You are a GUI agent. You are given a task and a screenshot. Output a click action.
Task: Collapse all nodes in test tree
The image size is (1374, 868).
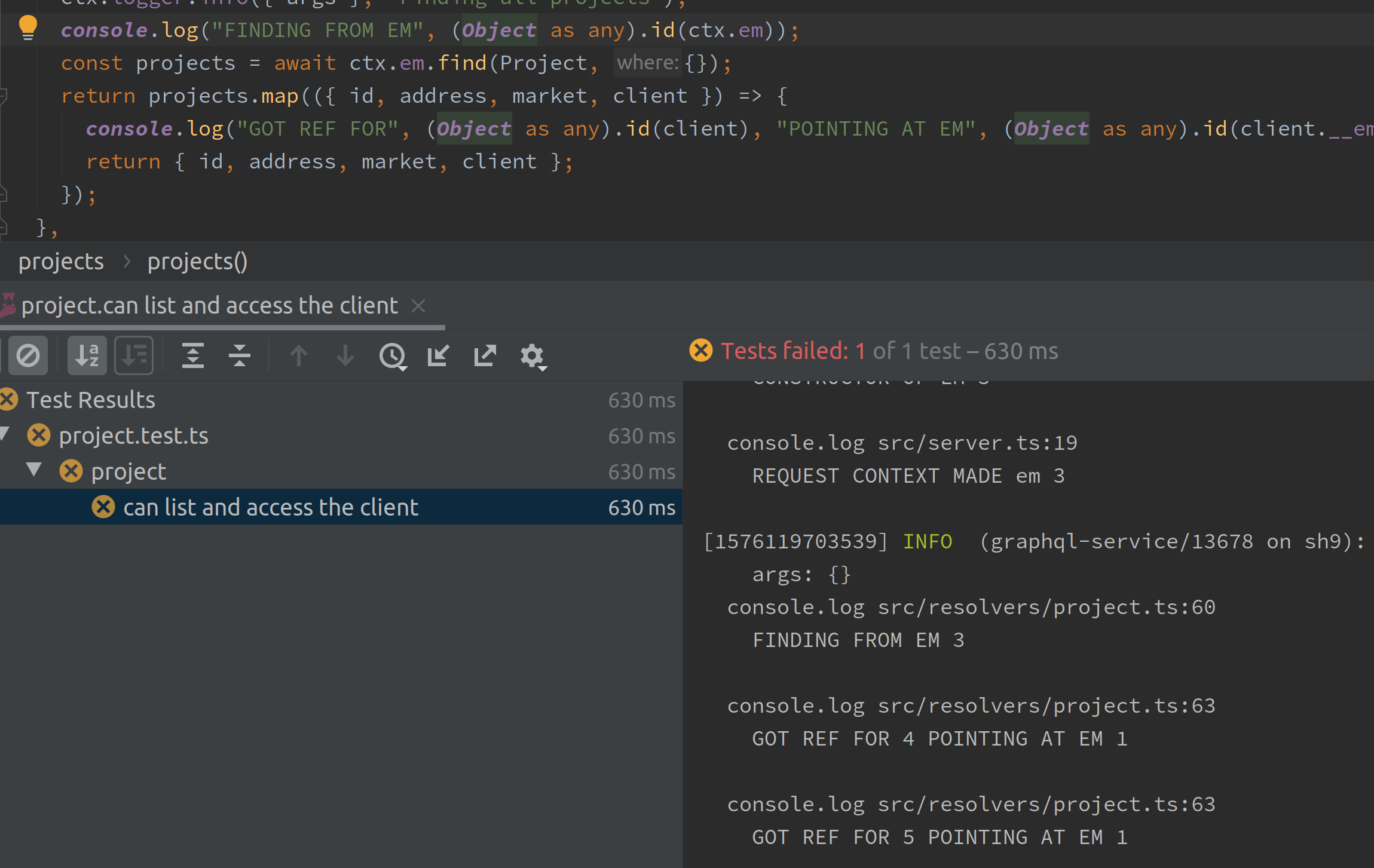[x=239, y=355]
